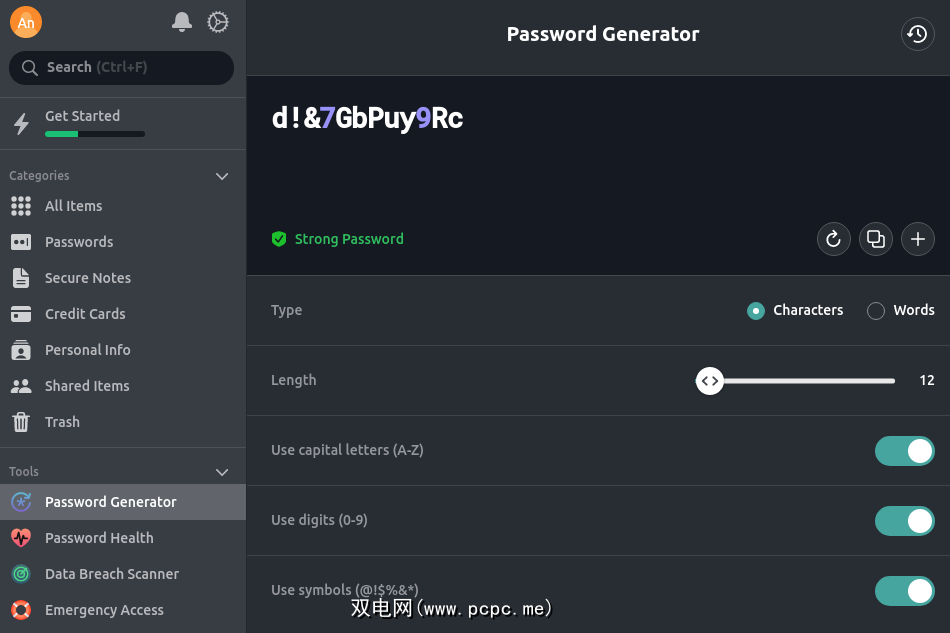Open password generator history icon
Image resolution: width=950 pixels, height=633 pixels.
pyautogui.click(x=917, y=34)
